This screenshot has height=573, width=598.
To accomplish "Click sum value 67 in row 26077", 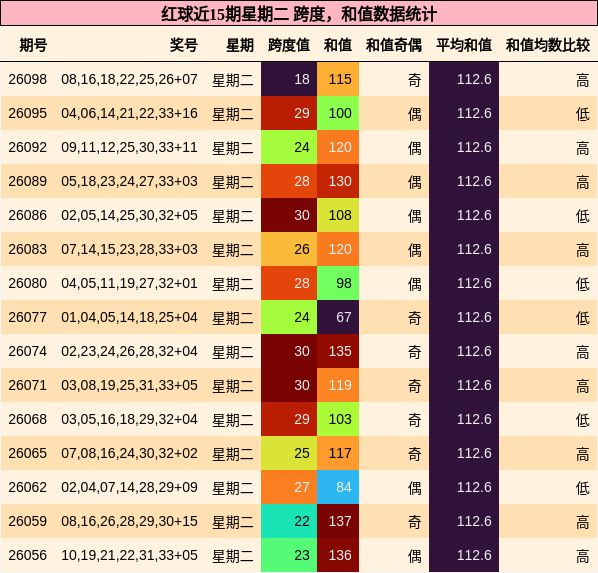I will (x=338, y=317).
